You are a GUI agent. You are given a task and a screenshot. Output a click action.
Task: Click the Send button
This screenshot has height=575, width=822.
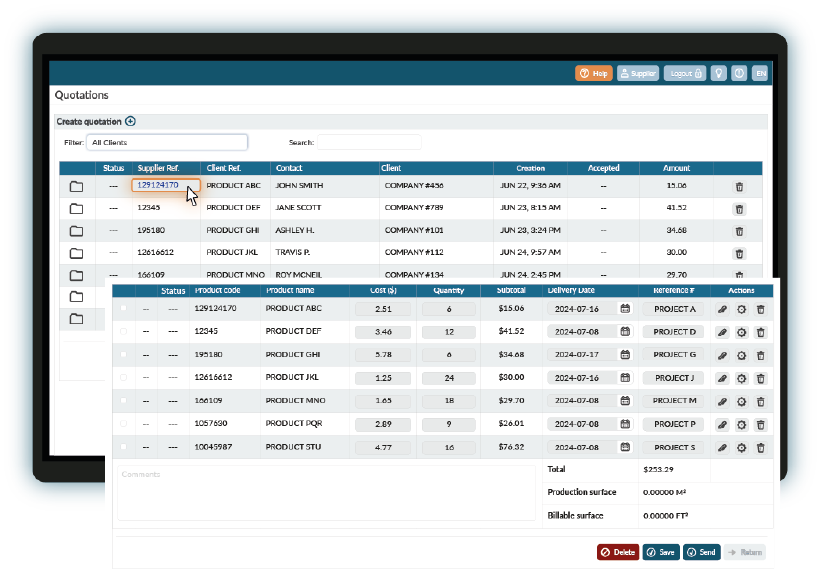click(x=701, y=552)
